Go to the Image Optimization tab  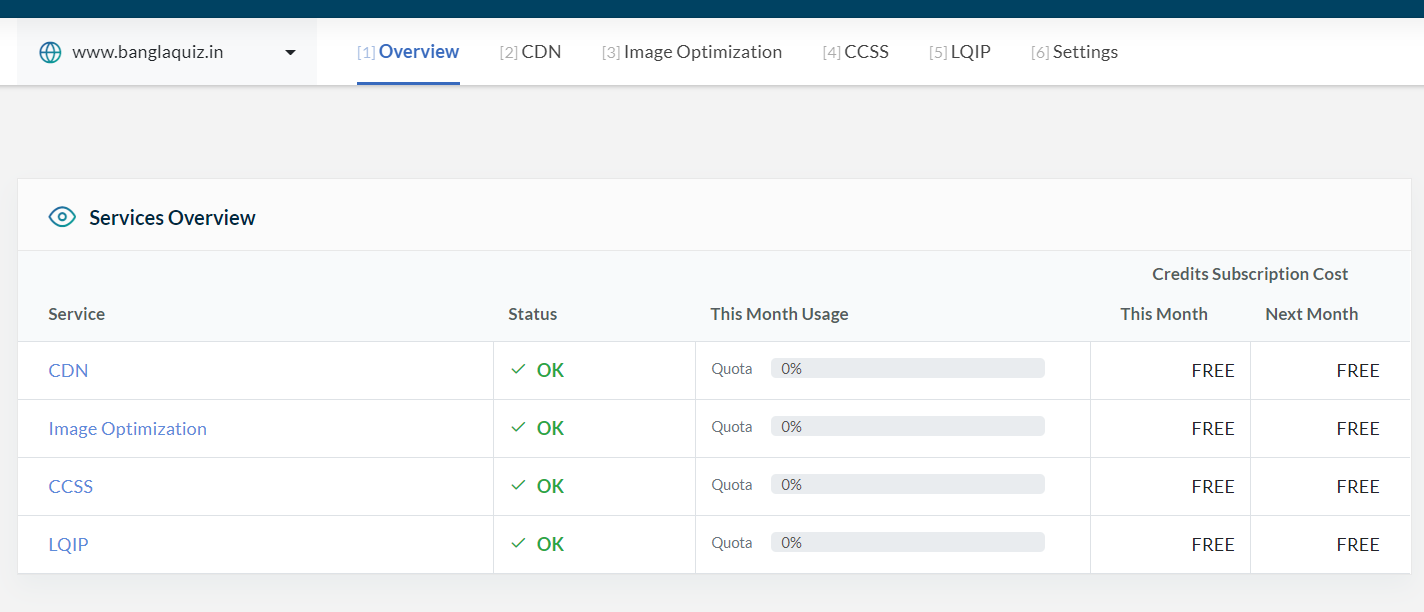[x=692, y=52]
